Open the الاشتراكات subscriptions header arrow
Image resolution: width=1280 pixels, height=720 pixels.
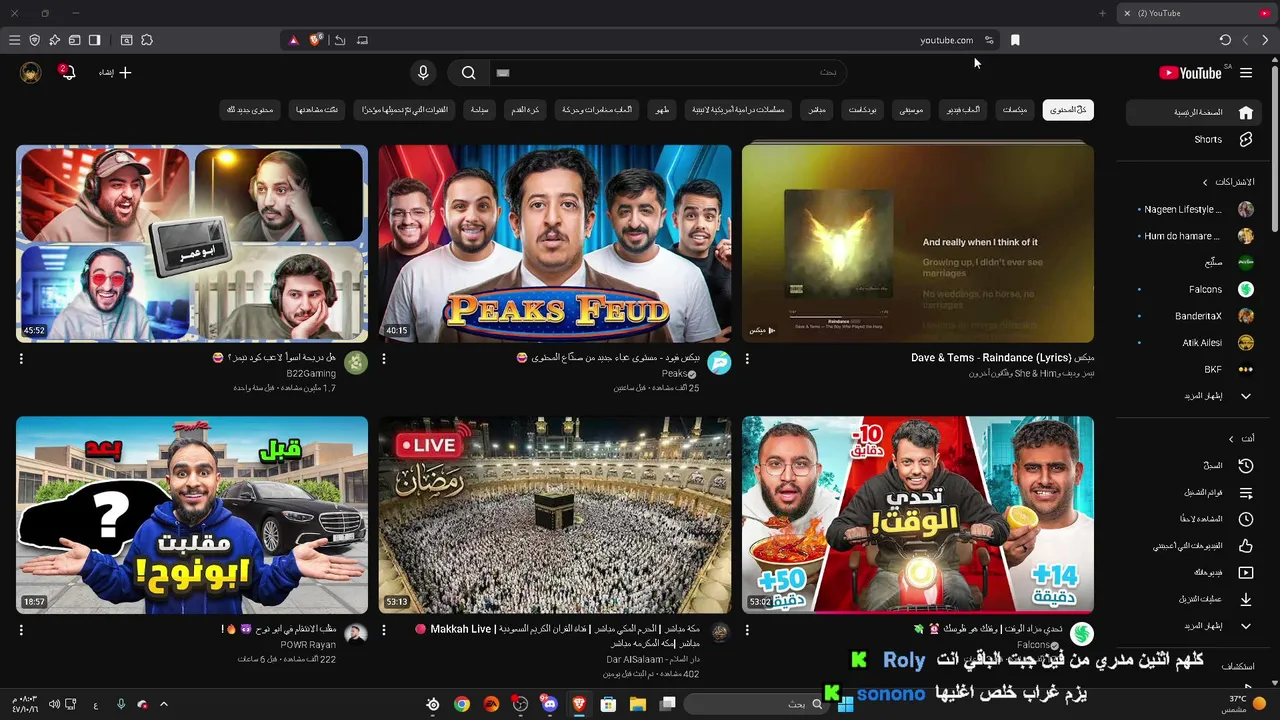pyautogui.click(x=1205, y=182)
